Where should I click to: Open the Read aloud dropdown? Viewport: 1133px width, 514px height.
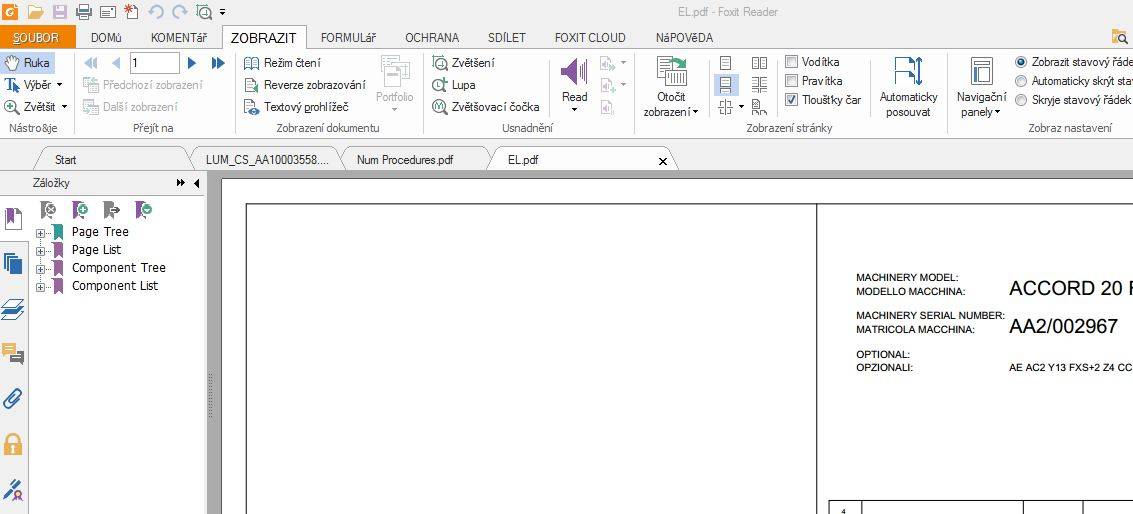pos(574,110)
